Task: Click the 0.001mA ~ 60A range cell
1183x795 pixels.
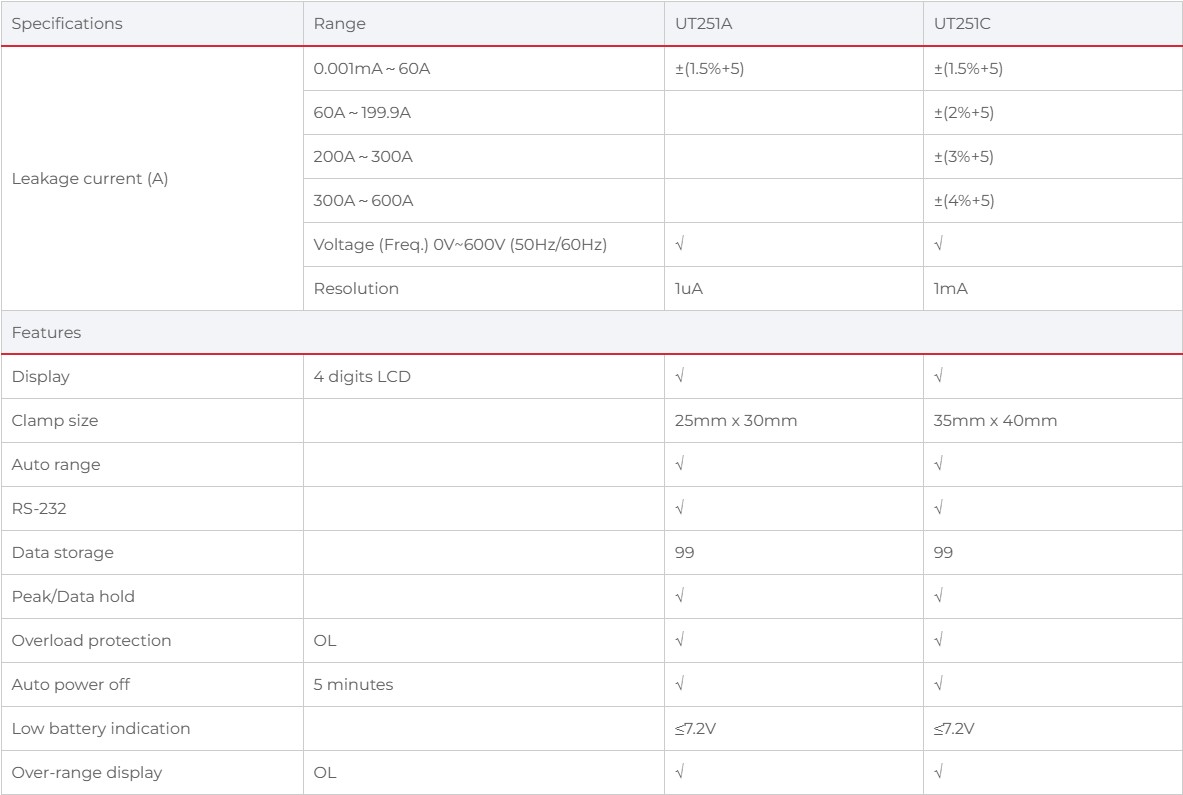Action: pos(372,69)
